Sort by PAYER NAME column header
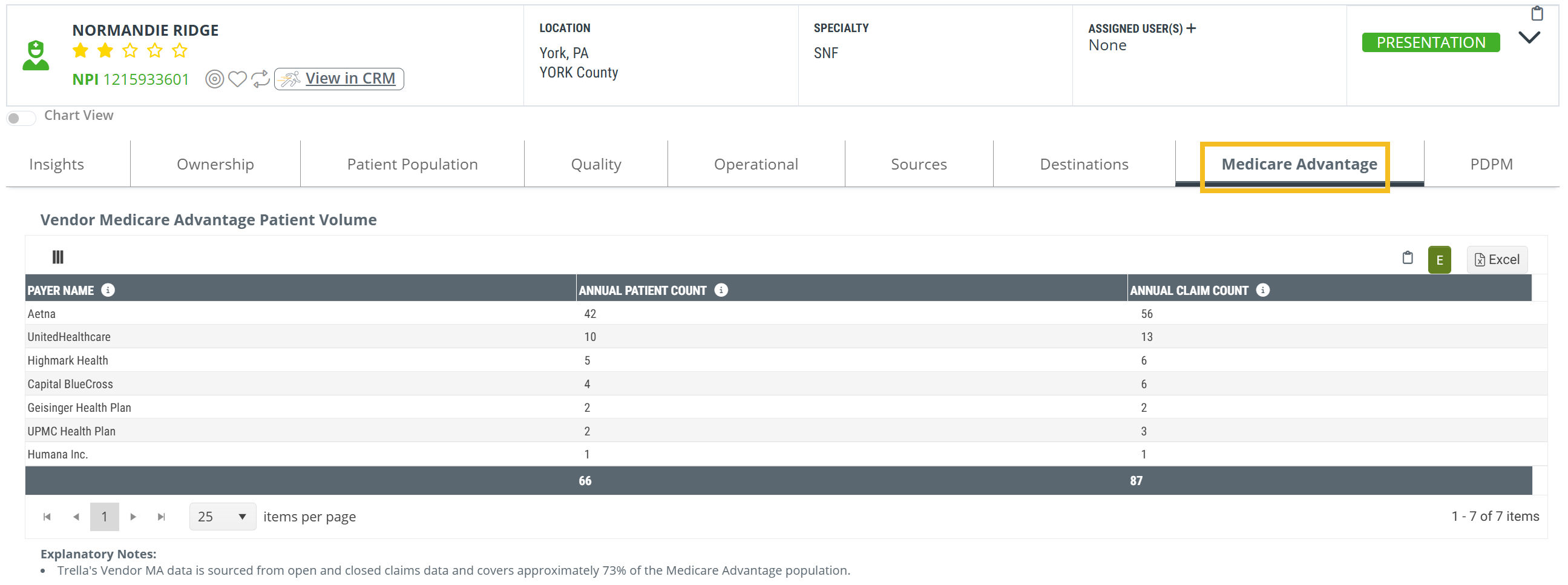Screen dimensions: 1568x585 tap(61, 291)
